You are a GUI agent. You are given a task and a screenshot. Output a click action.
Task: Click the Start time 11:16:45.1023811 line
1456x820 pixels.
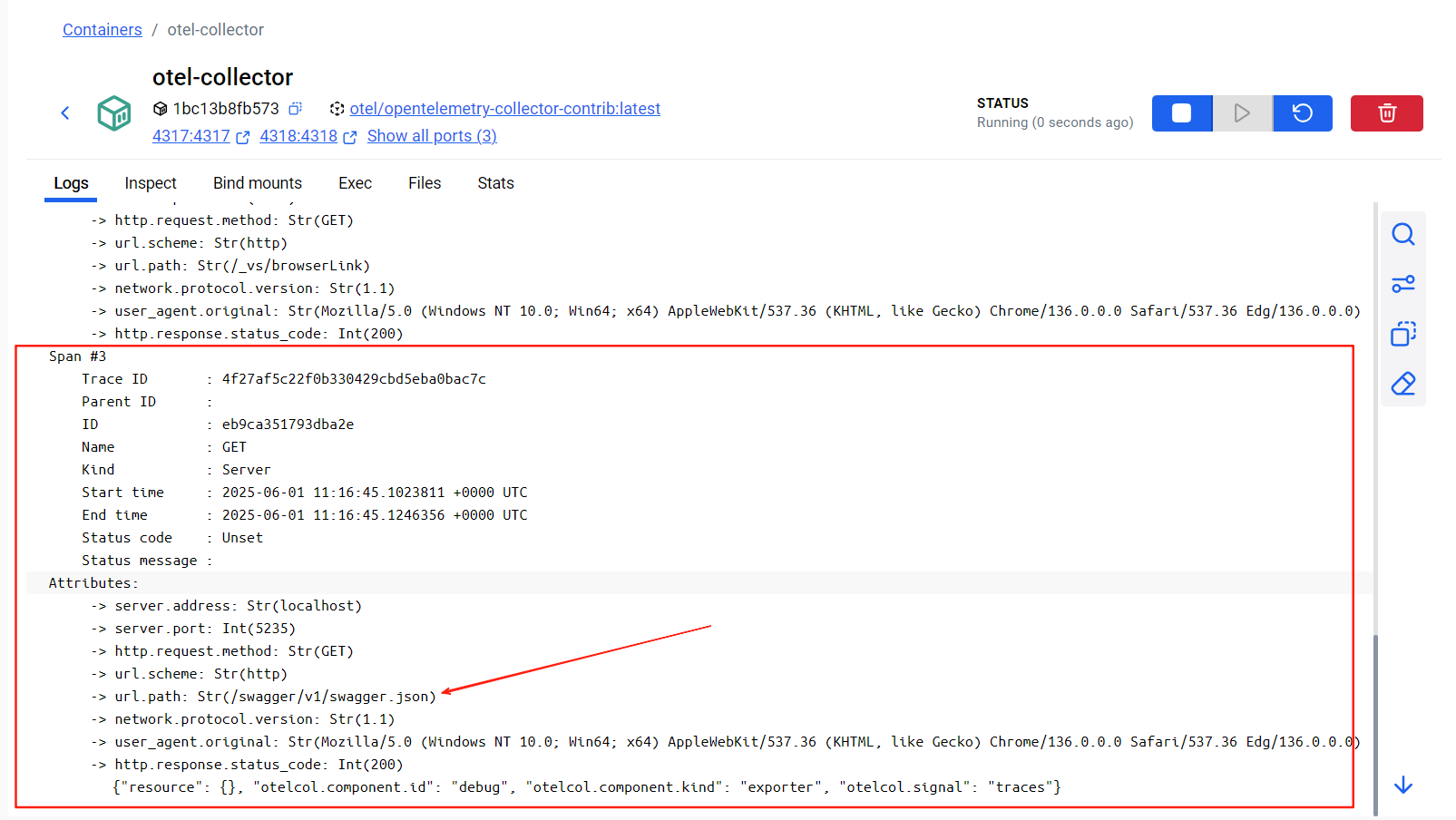pos(305,493)
